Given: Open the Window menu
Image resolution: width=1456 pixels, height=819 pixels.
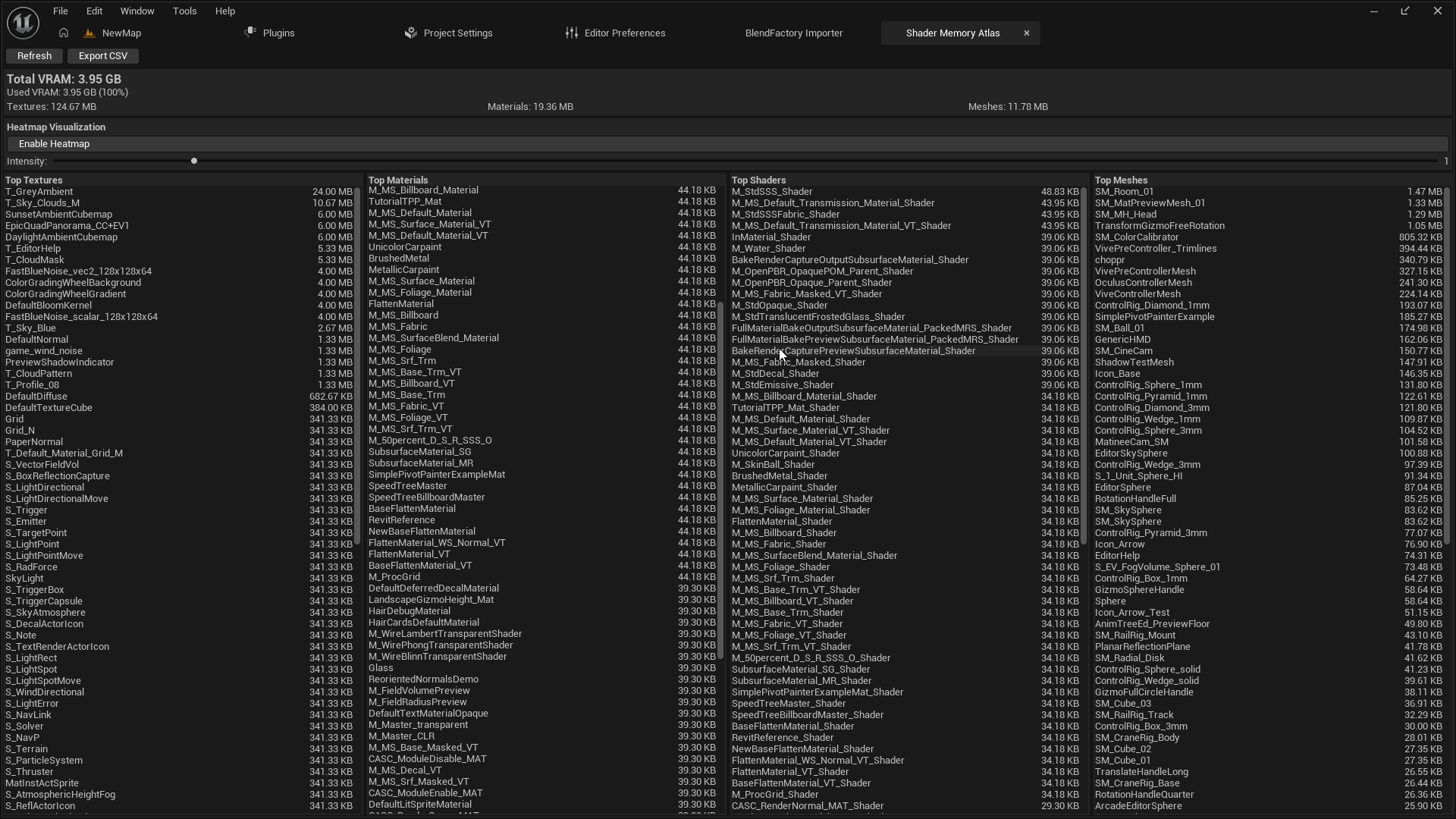Looking at the screenshot, I should tap(137, 11).
